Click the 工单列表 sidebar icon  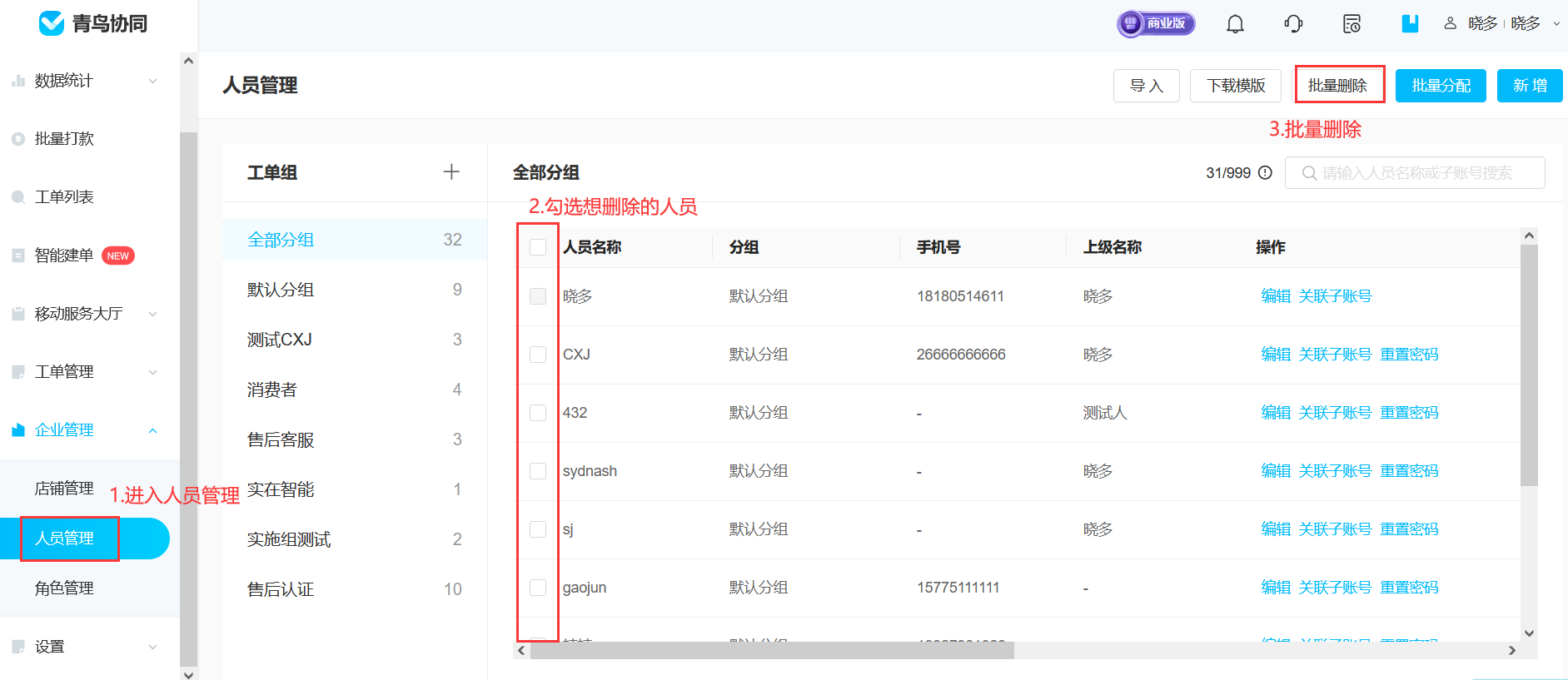pos(18,197)
